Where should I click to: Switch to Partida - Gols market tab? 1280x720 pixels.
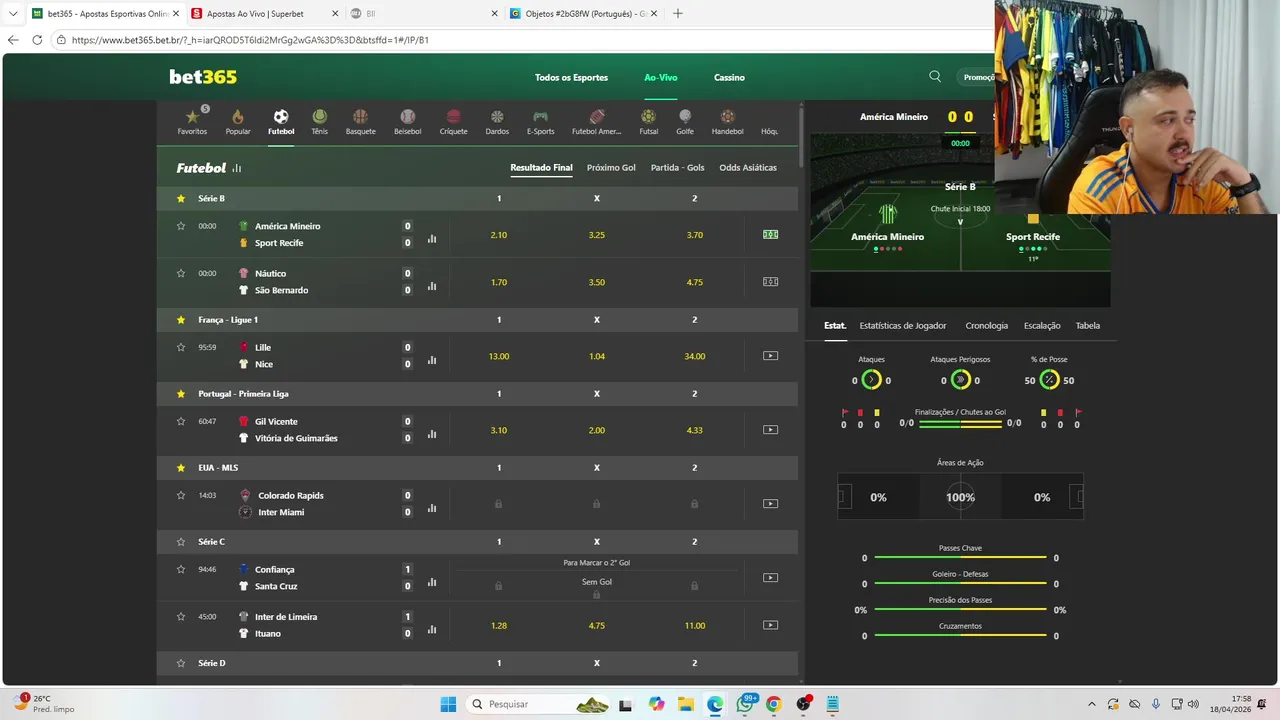677,168
